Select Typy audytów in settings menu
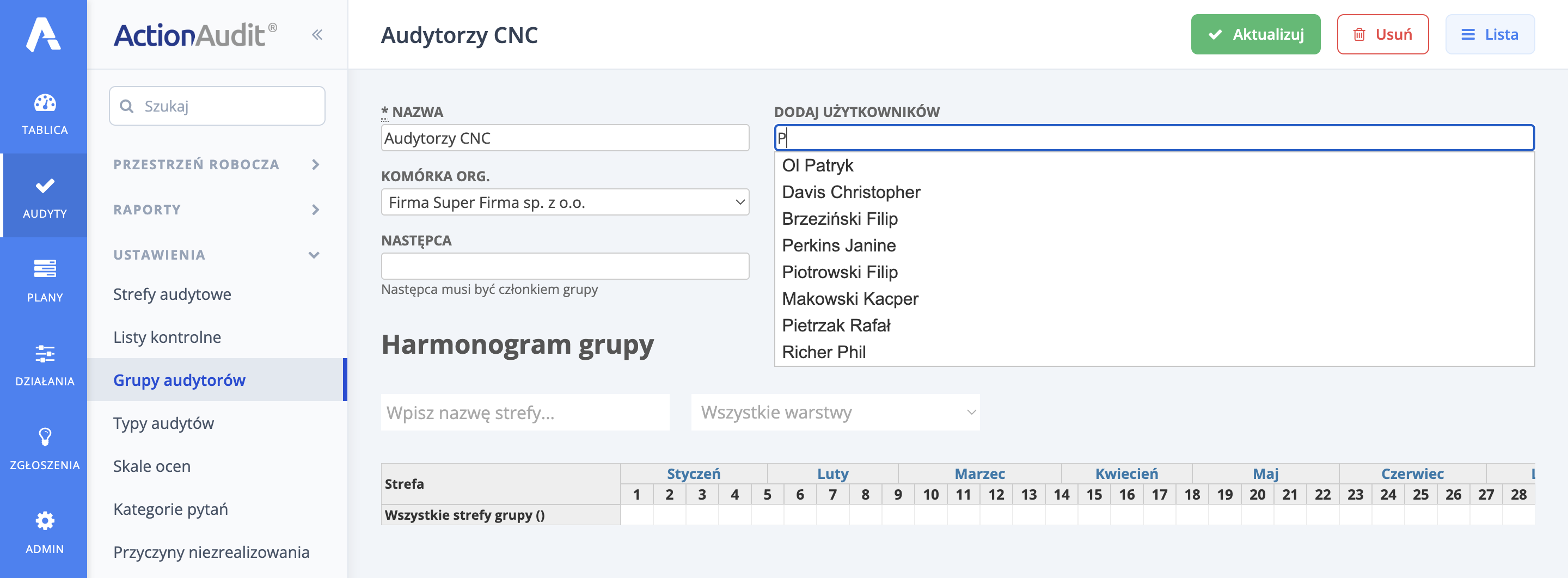This screenshot has height=578, width=1568. point(164,423)
